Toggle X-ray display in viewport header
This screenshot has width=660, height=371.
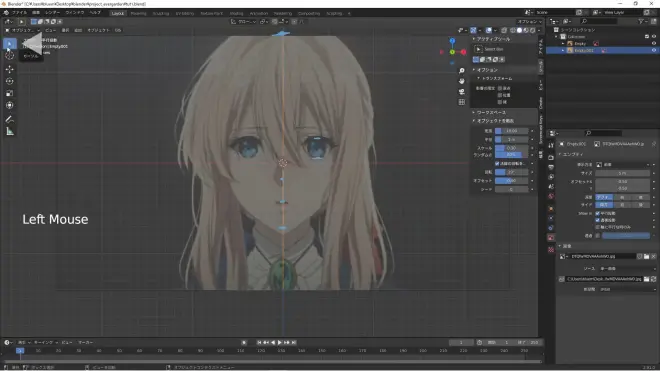[x=504, y=30]
